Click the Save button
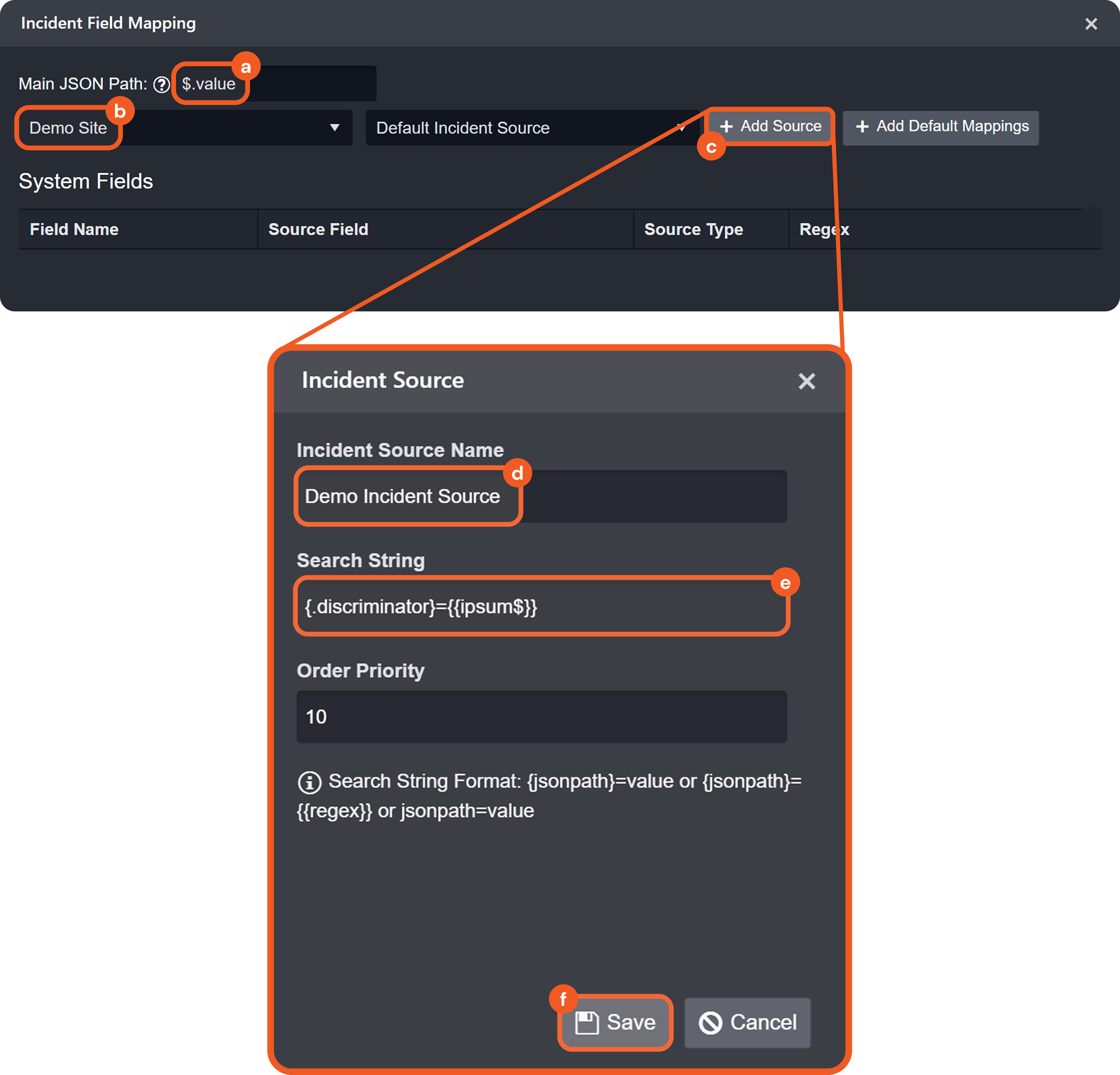The image size is (1120, 1075). (615, 1023)
